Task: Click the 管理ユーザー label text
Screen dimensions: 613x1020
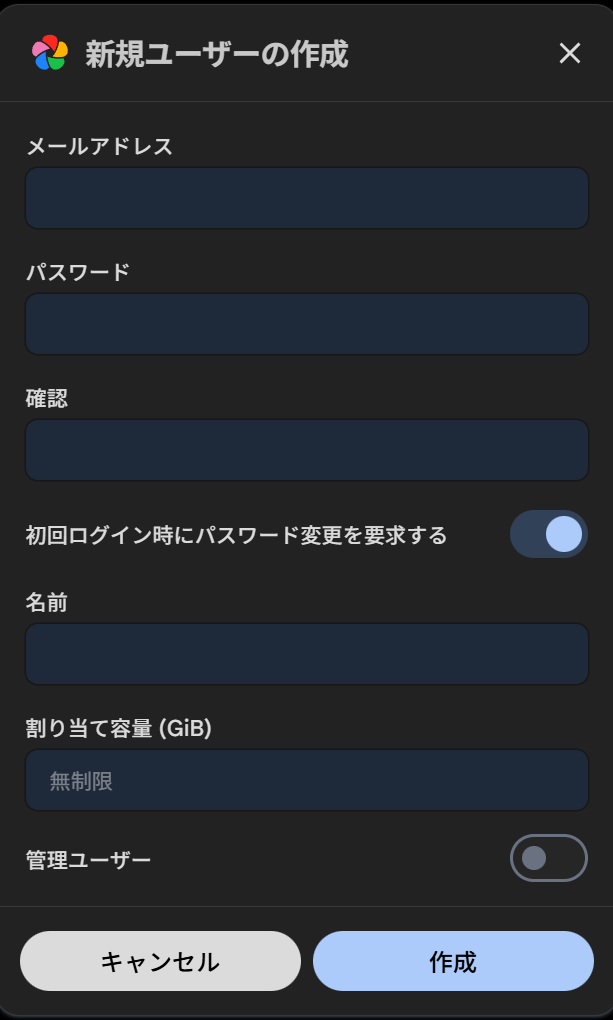Action: click(88, 859)
